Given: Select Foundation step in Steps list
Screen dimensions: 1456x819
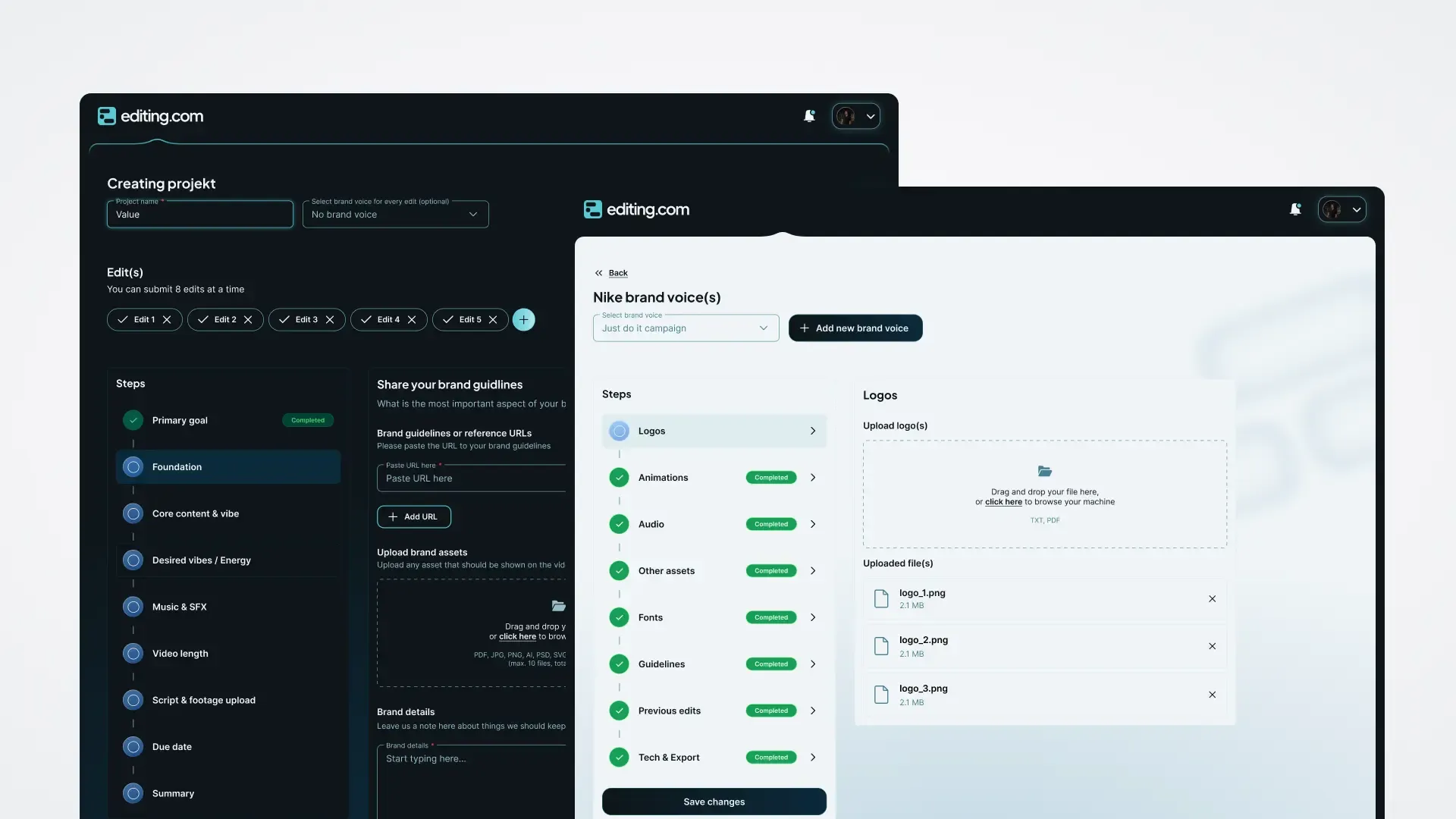Looking at the screenshot, I should click(228, 467).
